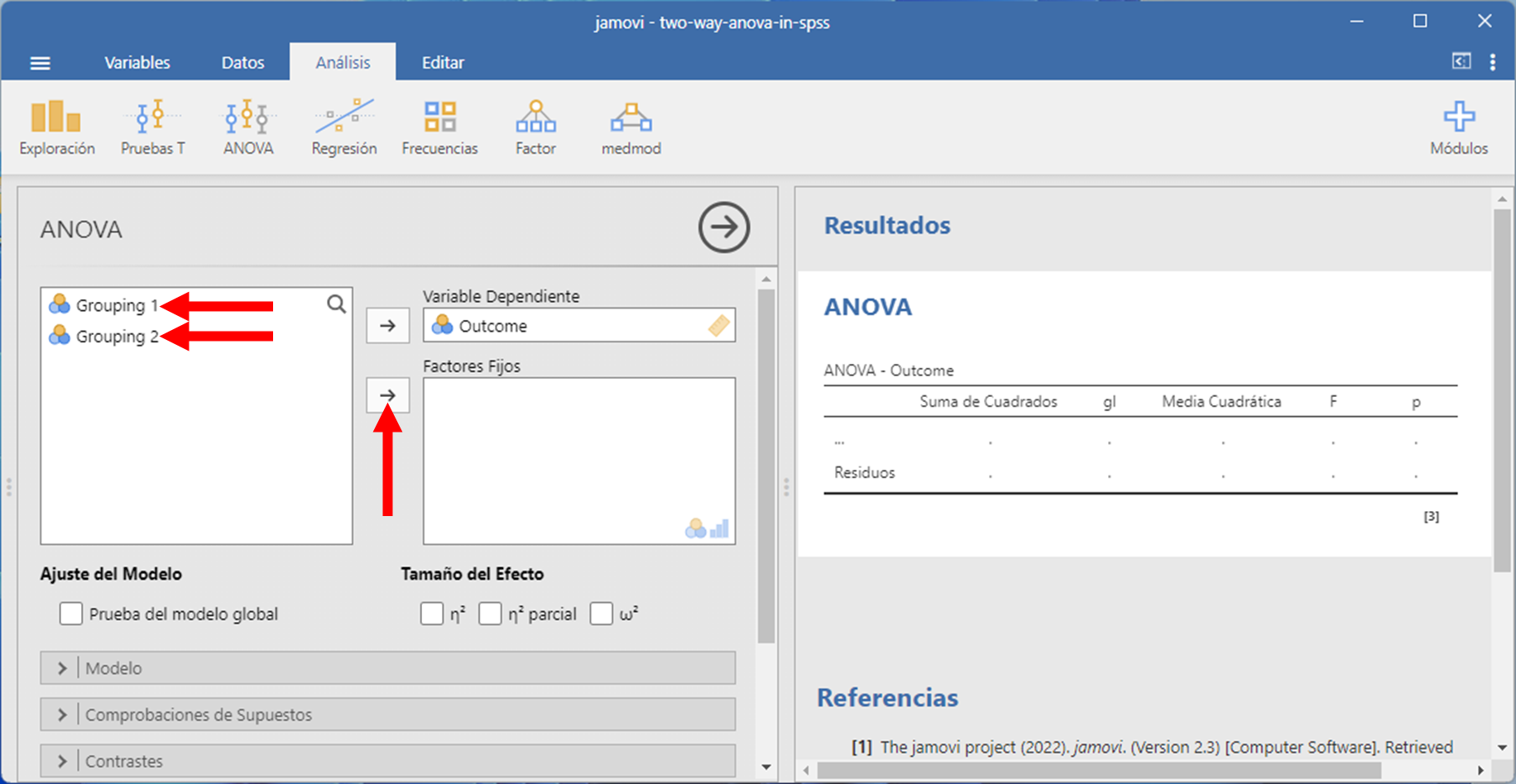Click the ANOVA ribbon icon
The height and width of the screenshot is (784, 1516).
(x=248, y=127)
